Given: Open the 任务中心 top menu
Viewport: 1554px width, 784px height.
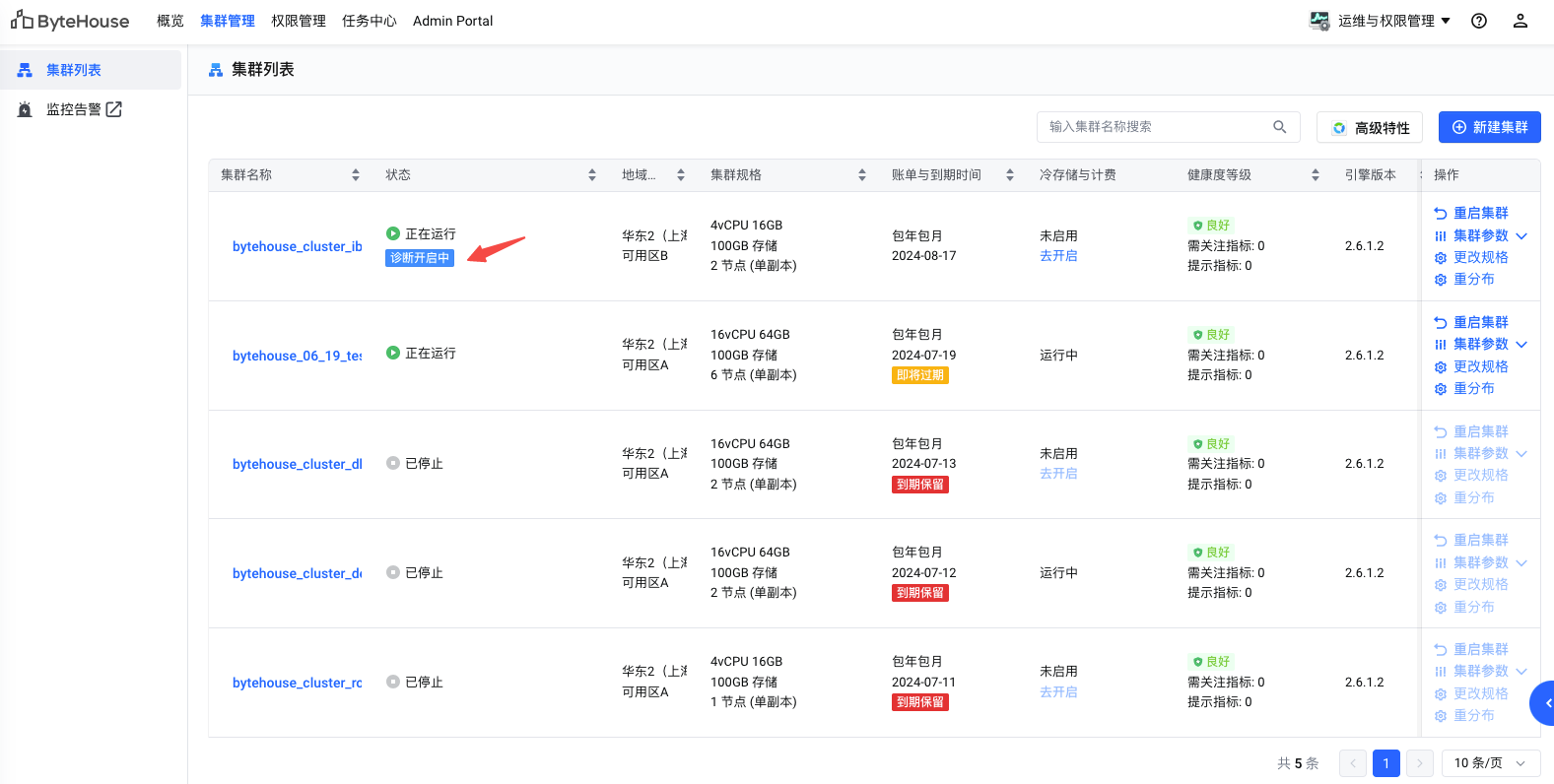Looking at the screenshot, I should [370, 21].
